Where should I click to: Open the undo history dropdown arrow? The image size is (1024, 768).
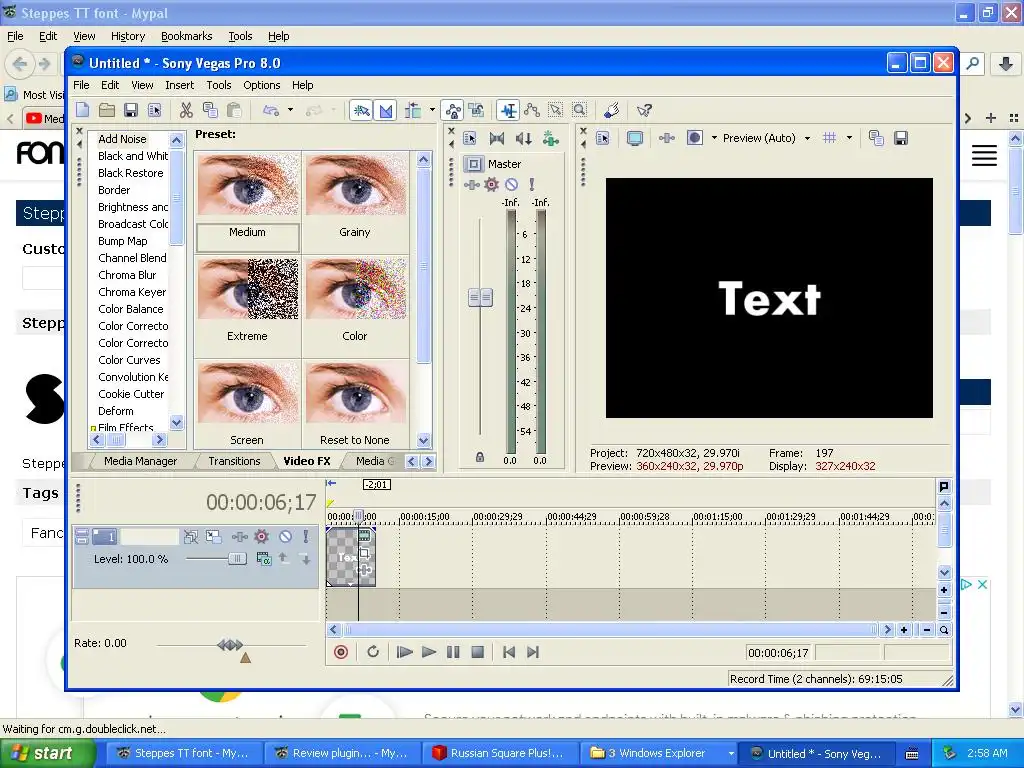click(291, 110)
